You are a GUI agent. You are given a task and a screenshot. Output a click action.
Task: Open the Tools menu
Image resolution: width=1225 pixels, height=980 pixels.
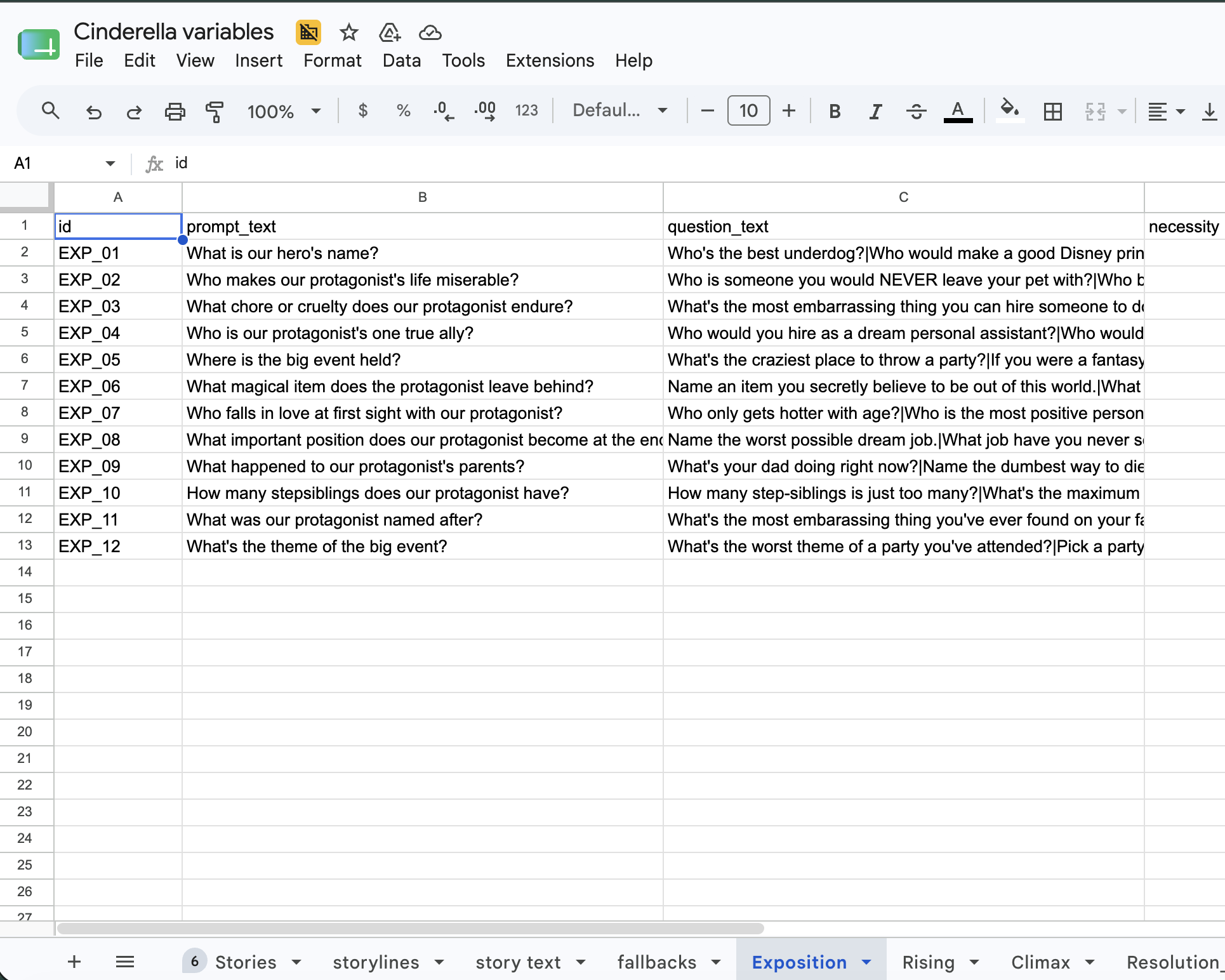pos(463,61)
